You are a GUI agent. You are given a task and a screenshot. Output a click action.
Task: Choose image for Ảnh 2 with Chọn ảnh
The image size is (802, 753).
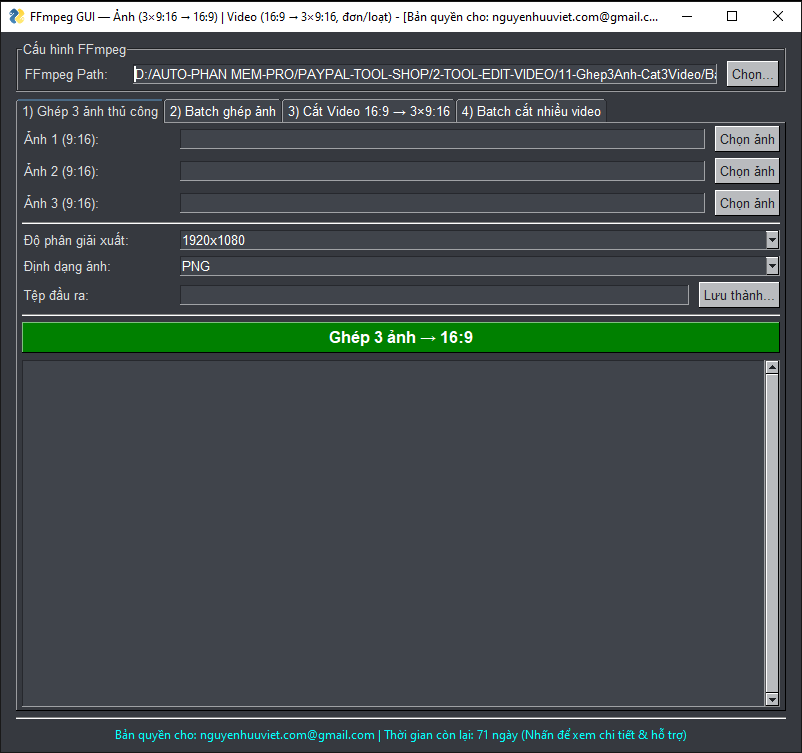pyautogui.click(x=747, y=171)
